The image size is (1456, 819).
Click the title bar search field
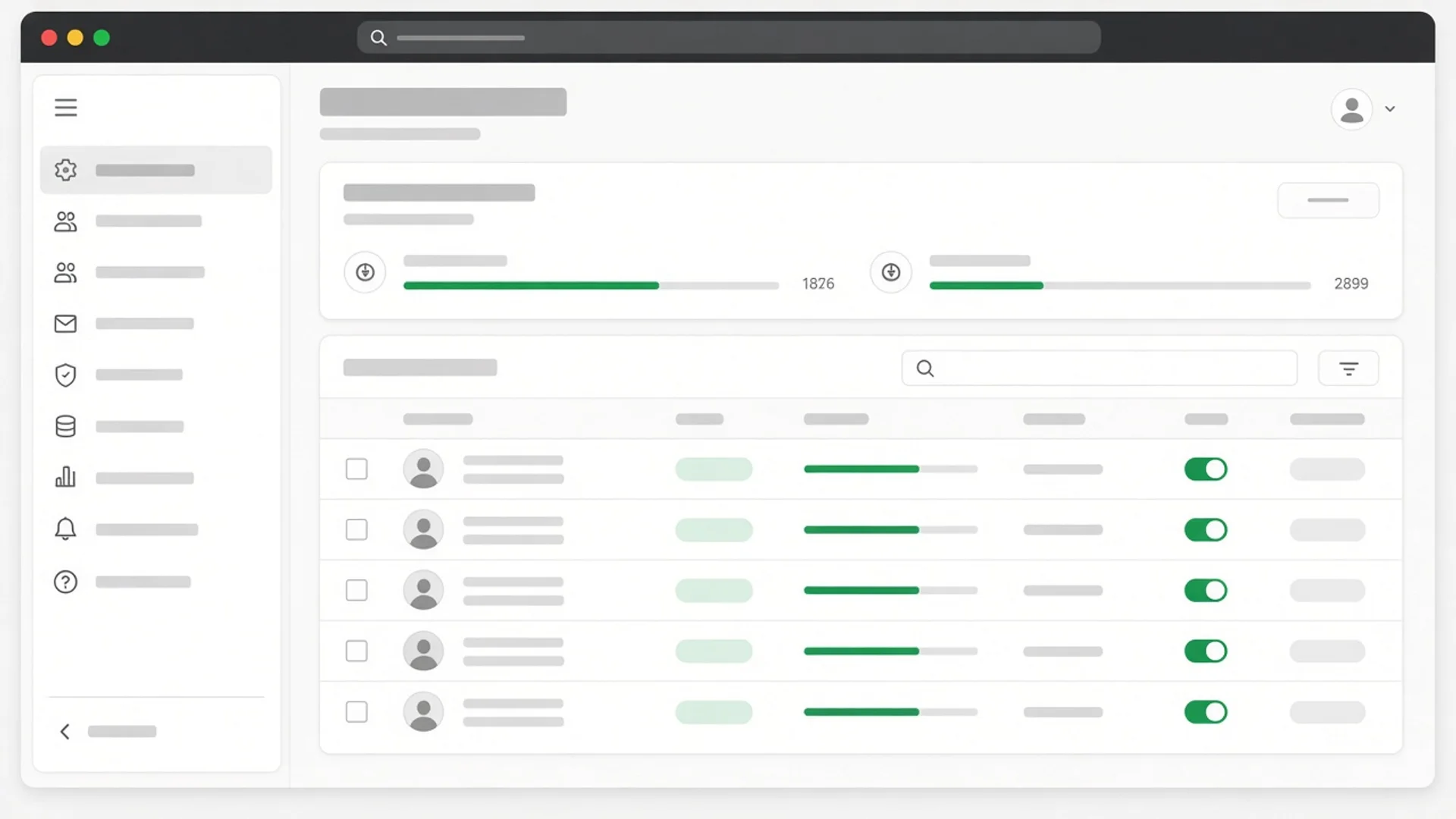point(729,38)
